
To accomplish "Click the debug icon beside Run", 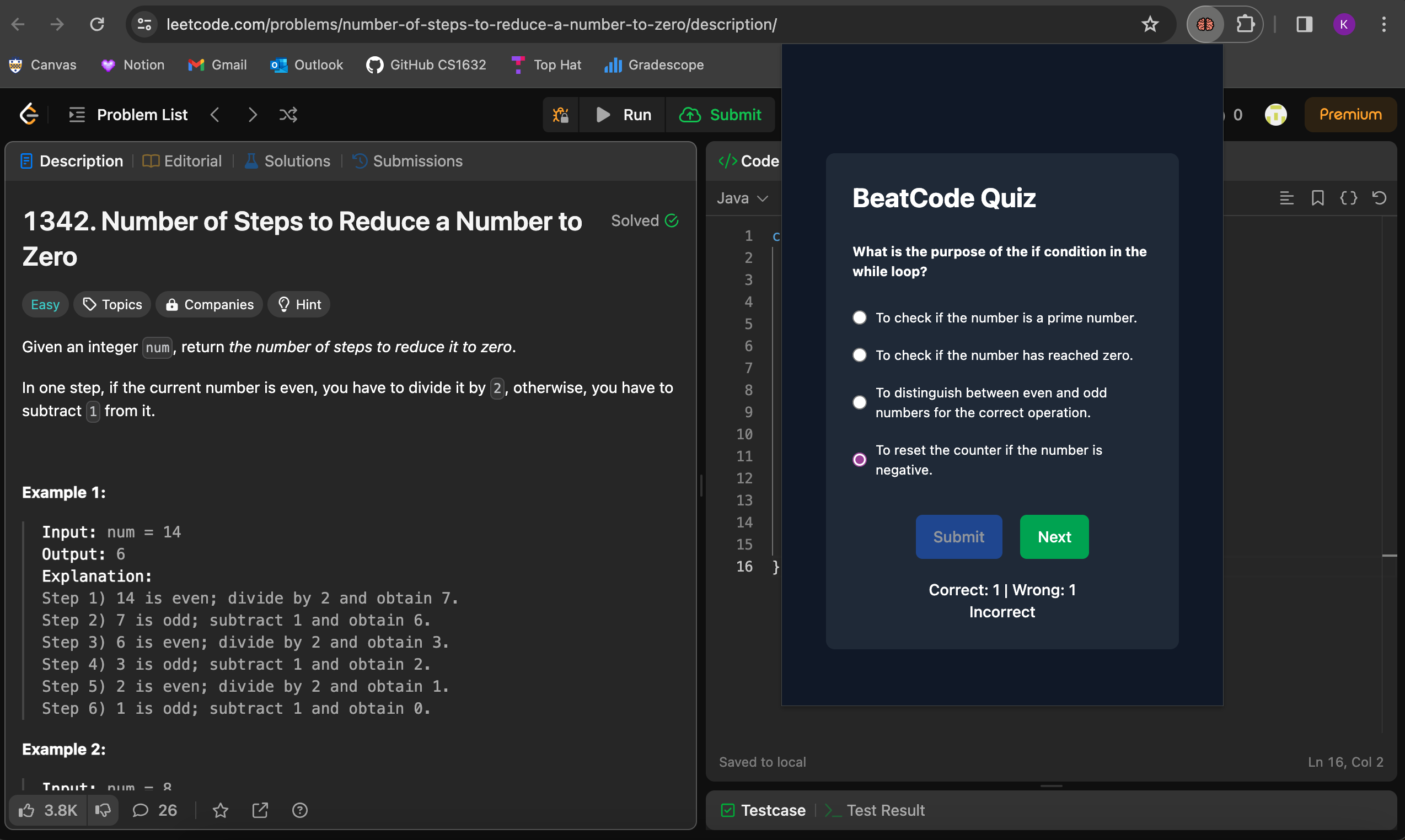I will [561, 115].
